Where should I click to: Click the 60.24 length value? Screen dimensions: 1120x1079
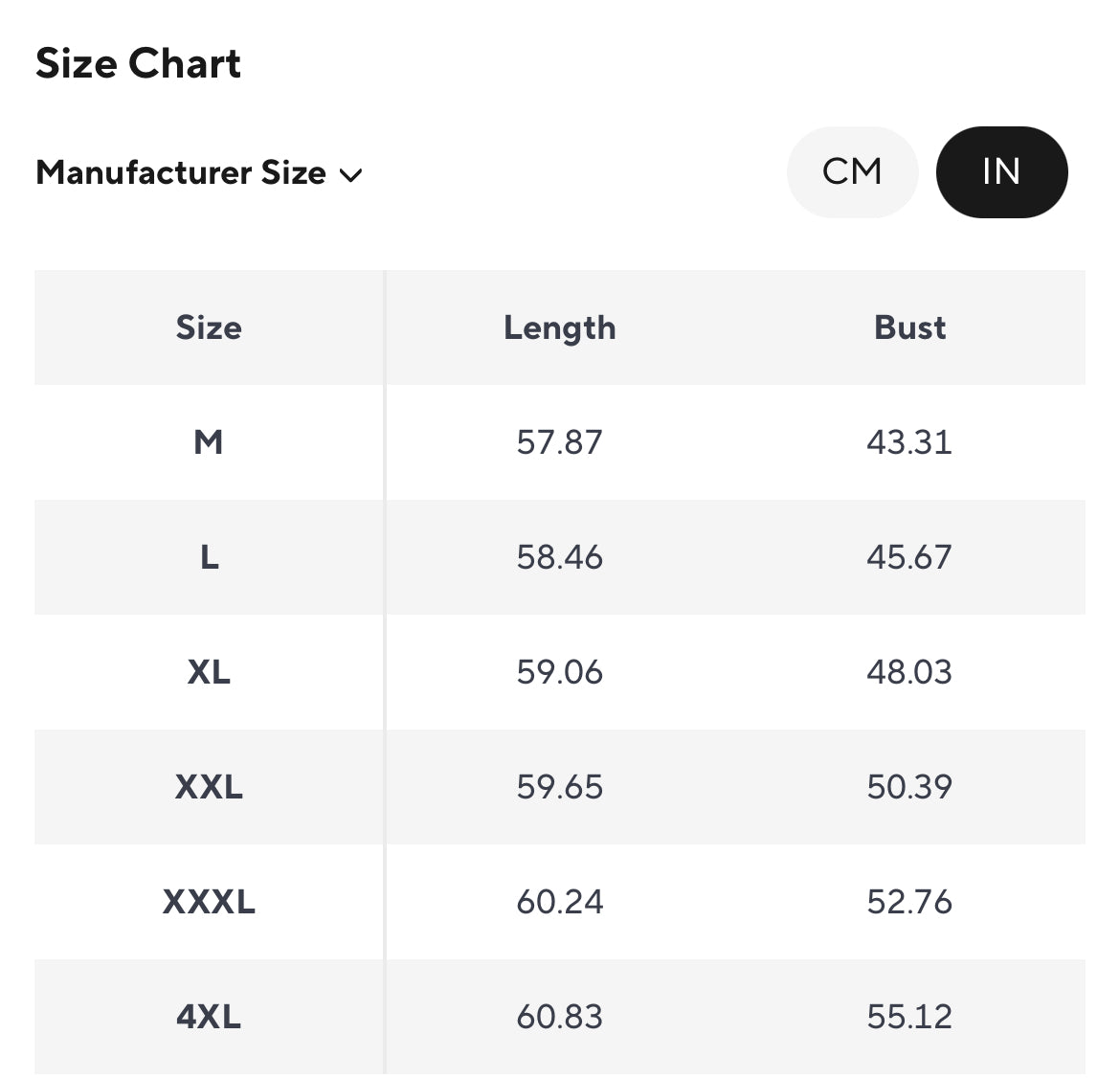click(x=560, y=902)
